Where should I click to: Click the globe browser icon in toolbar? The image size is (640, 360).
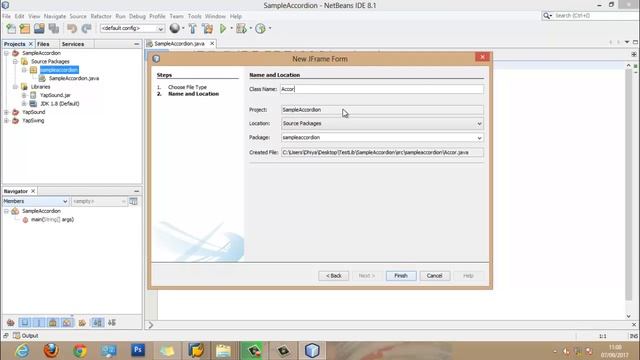pyautogui.click(x=175, y=28)
